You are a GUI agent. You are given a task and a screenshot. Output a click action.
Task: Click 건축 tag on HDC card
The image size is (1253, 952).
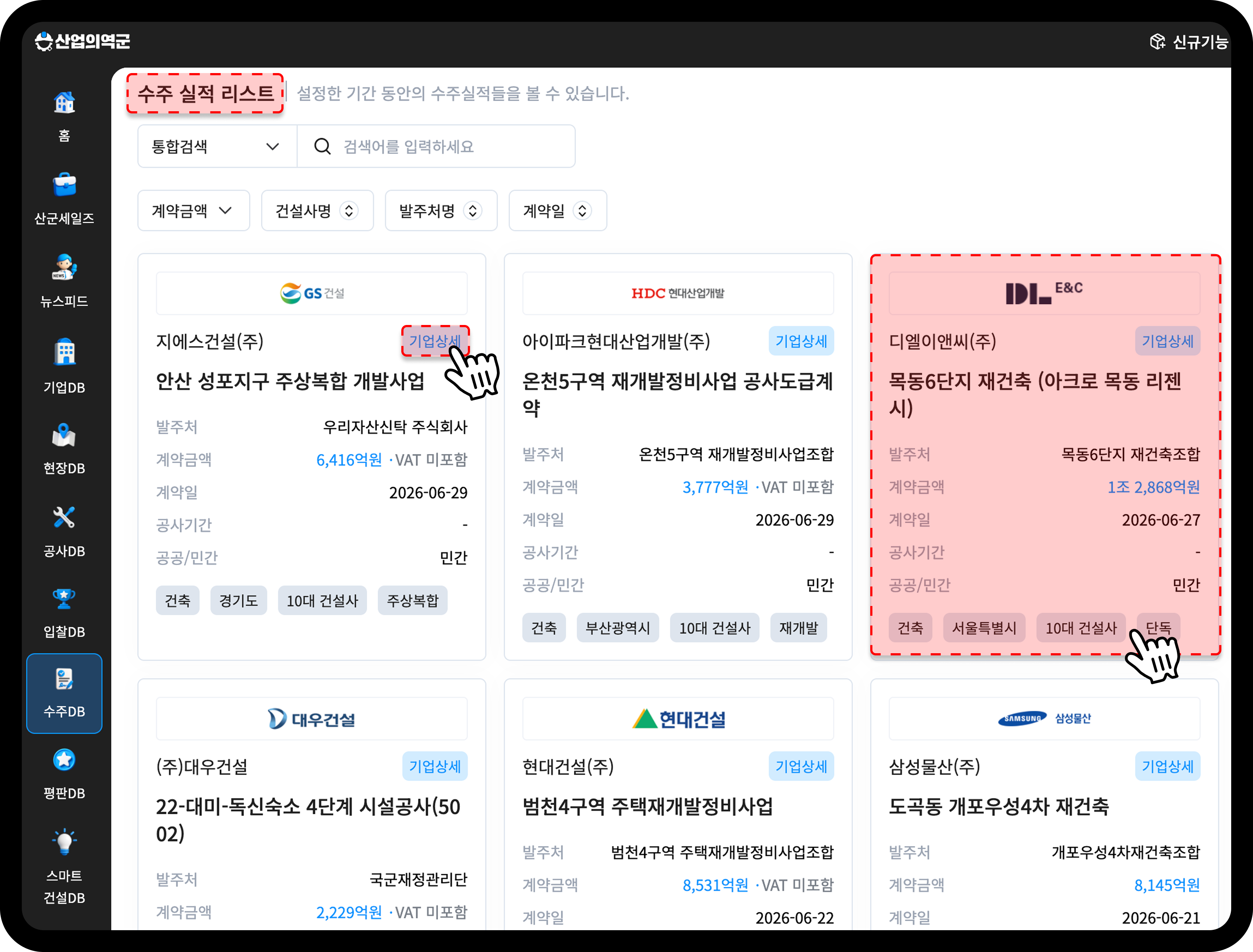click(x=544, y=628)
